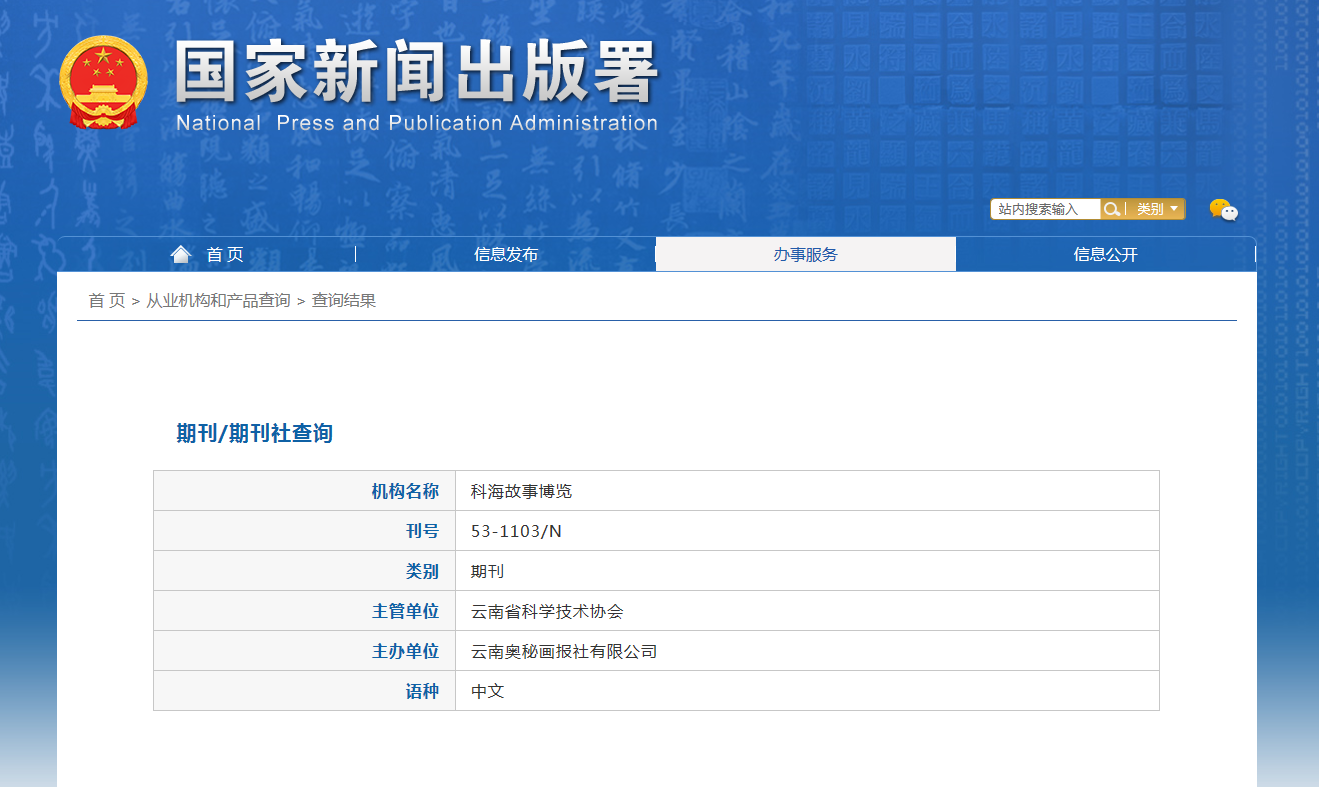Select the journal name 科海故事博览
The width and height of the screenshot is (1319, 787).
521,490
